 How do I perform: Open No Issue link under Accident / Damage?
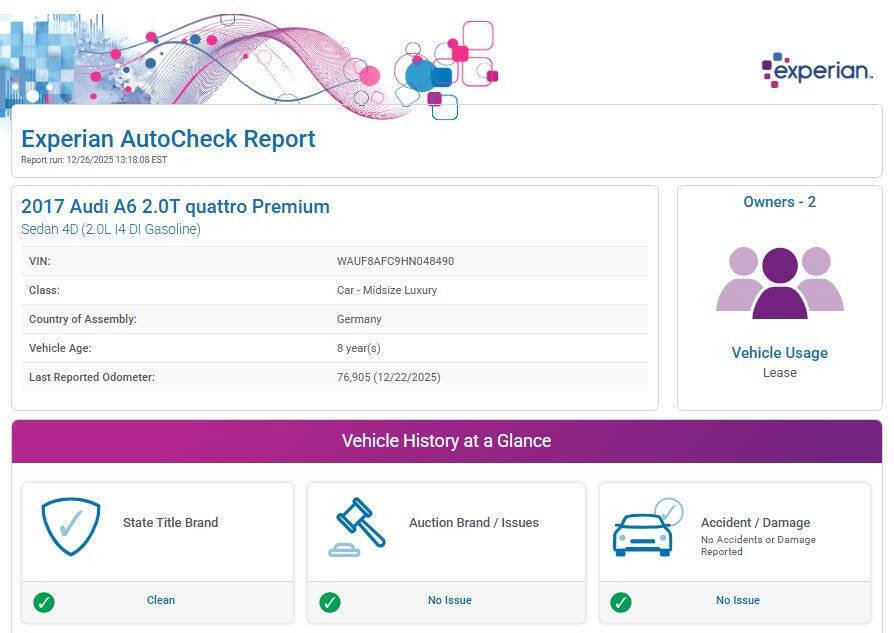[x=737, y=601]
